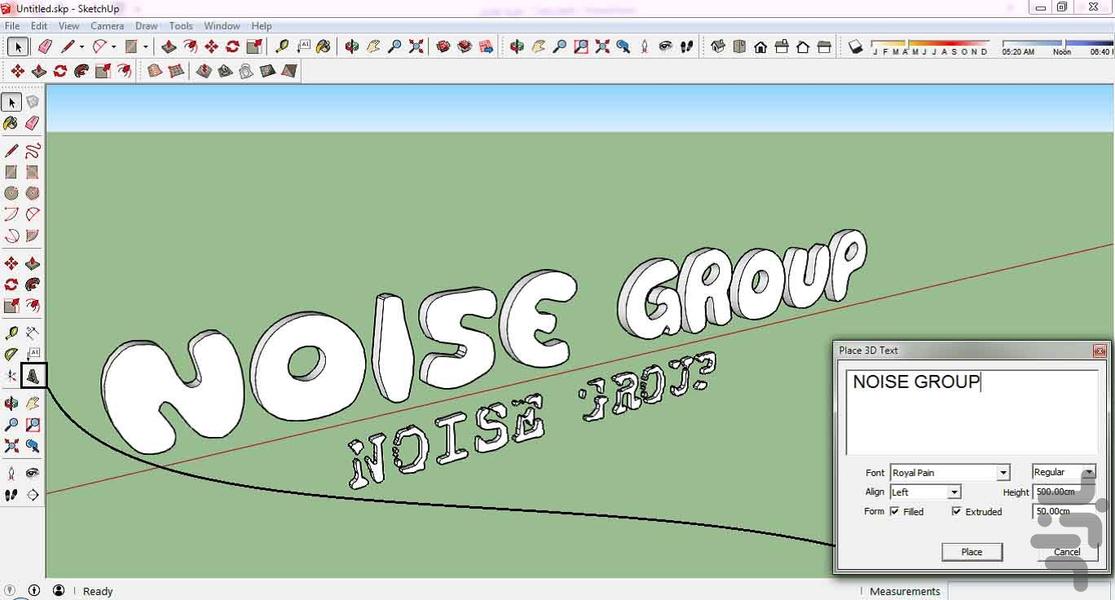This screenshot has height=600, width=1115.
Task: Choose the Paint Bucket tool in top toolbar
Action: (x=323, y=46)
